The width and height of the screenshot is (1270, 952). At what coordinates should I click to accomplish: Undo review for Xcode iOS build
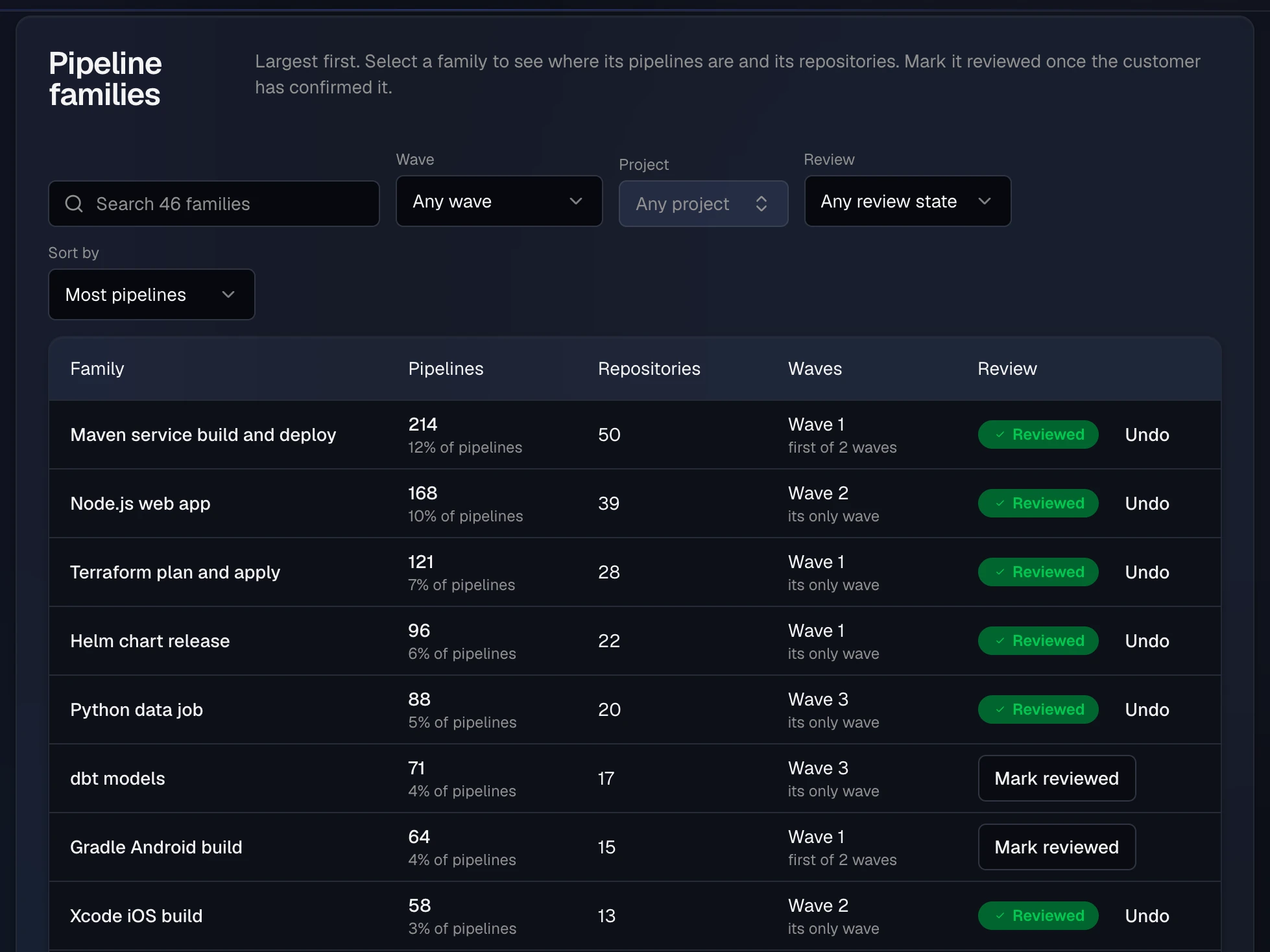point(1147,916)
